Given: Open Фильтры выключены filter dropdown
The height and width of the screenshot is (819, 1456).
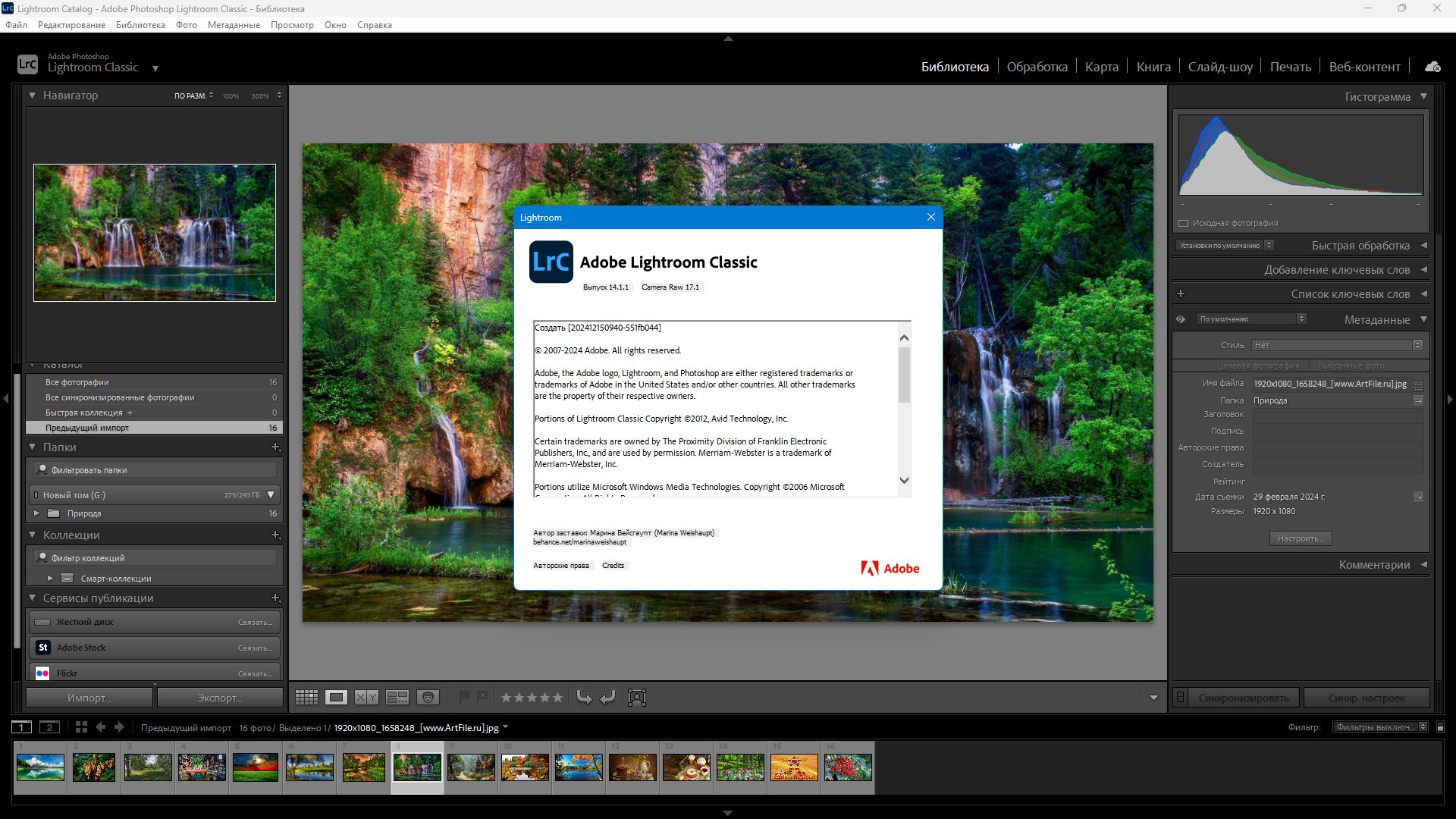Looking at the screenshot, I should [x=1380, y=727].
